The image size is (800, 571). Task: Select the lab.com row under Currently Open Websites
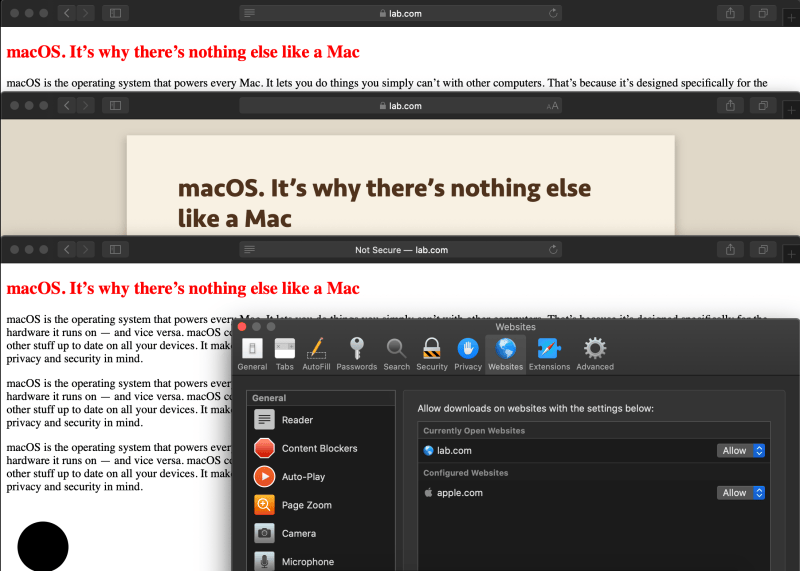pyautogui.click(x=594, y=451)
